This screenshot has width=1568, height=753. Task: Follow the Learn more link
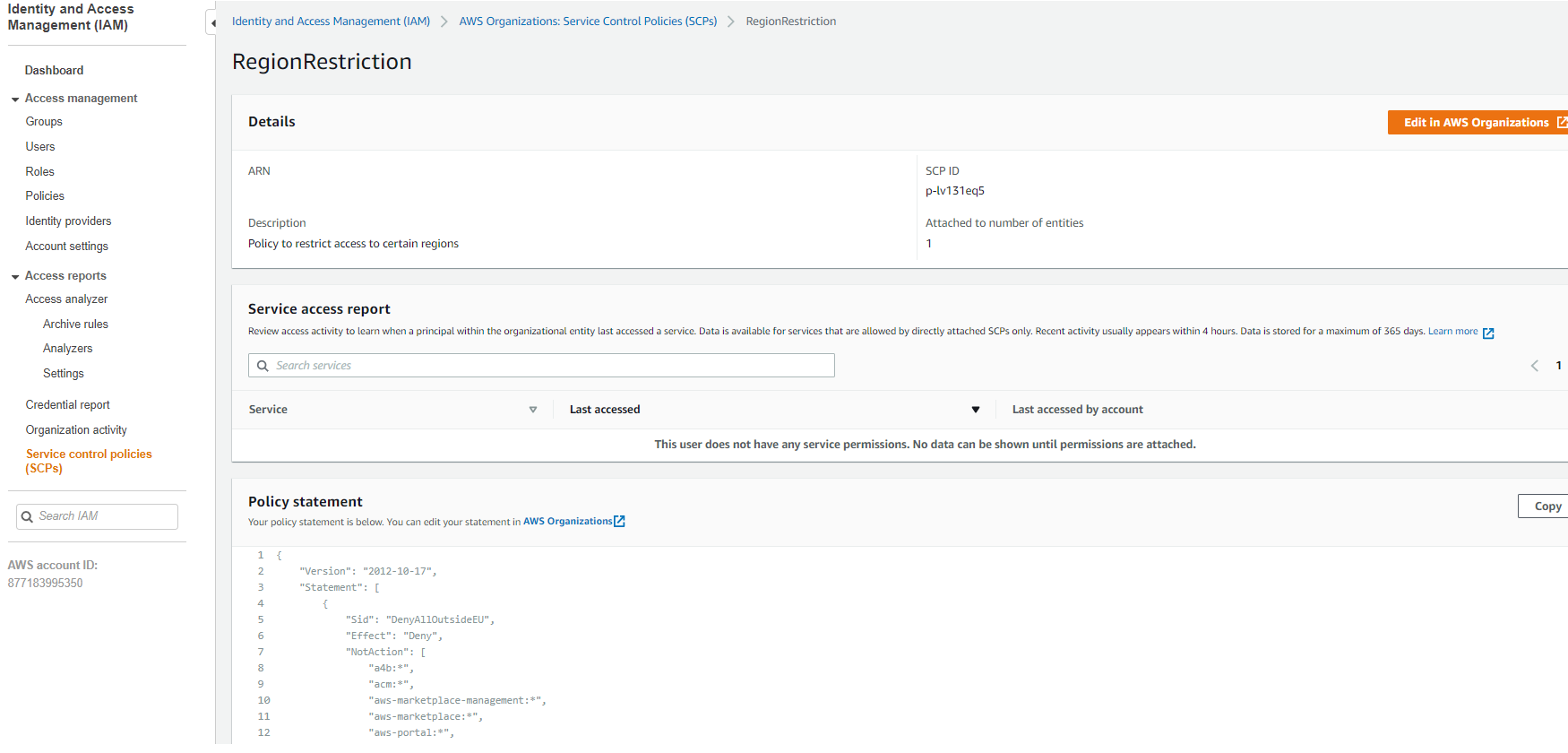pyautogui.click(x=1452, y=332)
